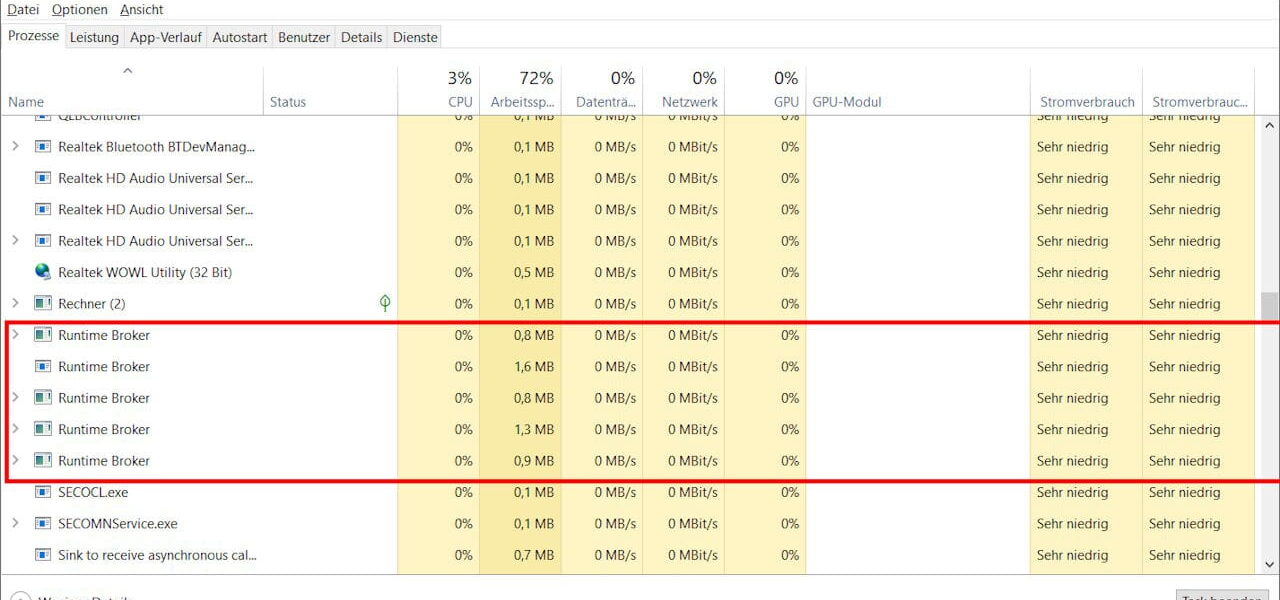Expand the Realtek Bluetooth BTDevManager entry
The height and width of the screenshot is (600, 1280).
(15, 147)
